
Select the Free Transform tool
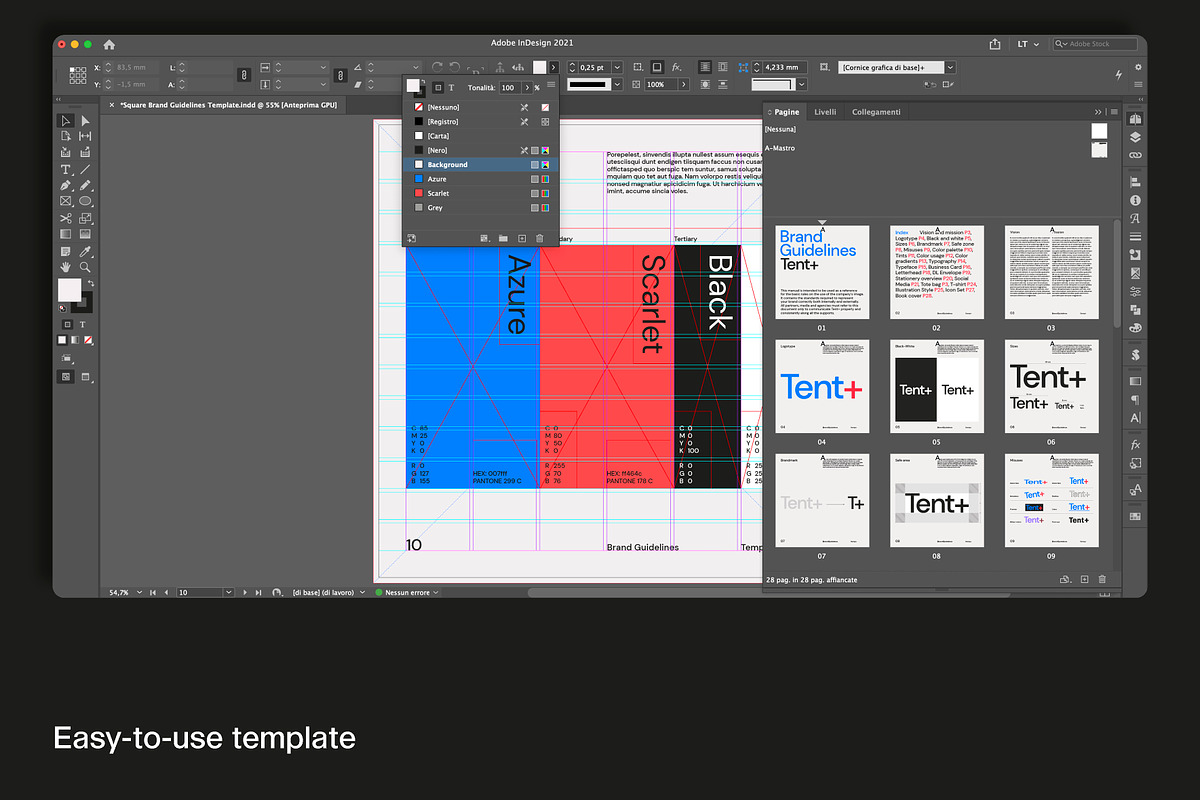pos(86,218)
